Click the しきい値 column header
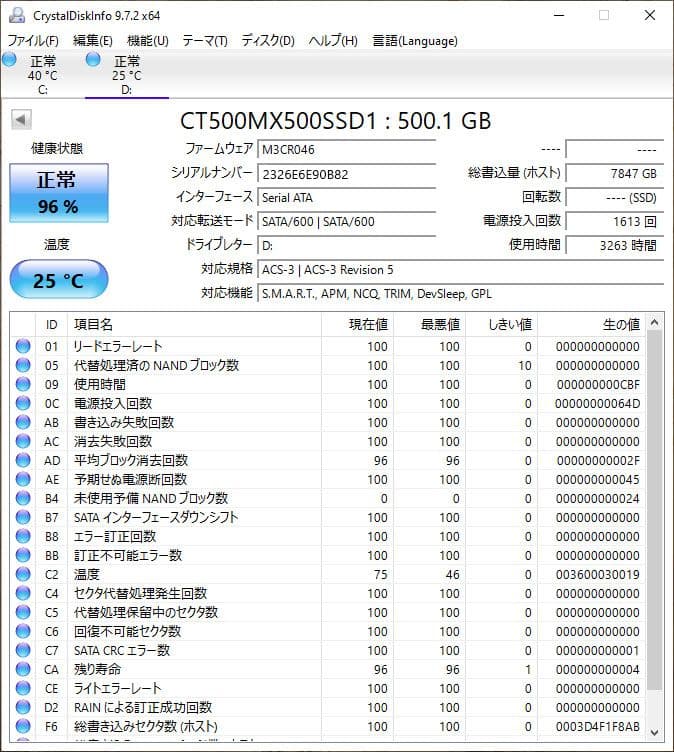This screenshot has width=674, height=752. pyautogui.click(x=501, y=325)
